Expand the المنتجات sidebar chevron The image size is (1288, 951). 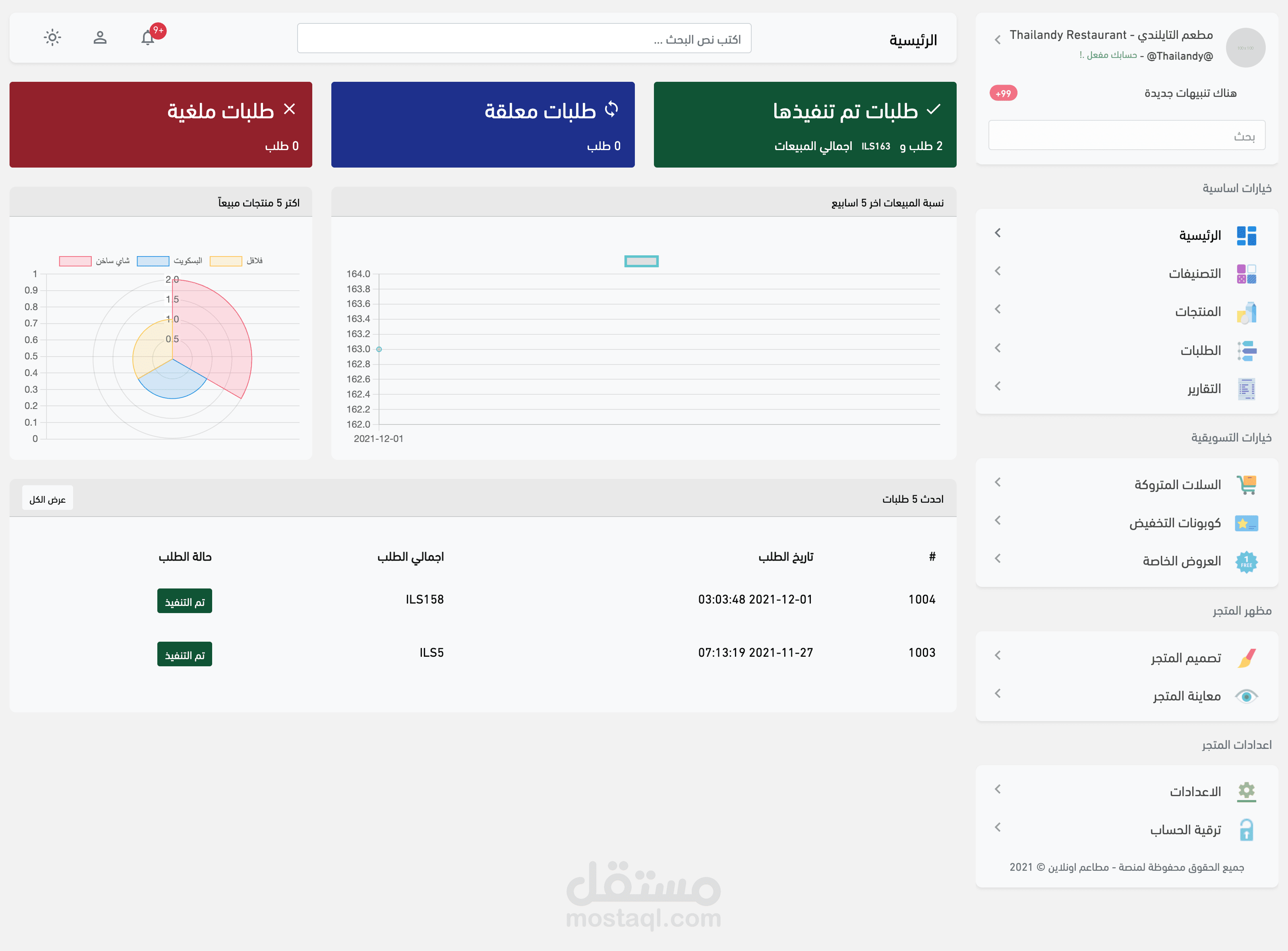pos(997,309)
